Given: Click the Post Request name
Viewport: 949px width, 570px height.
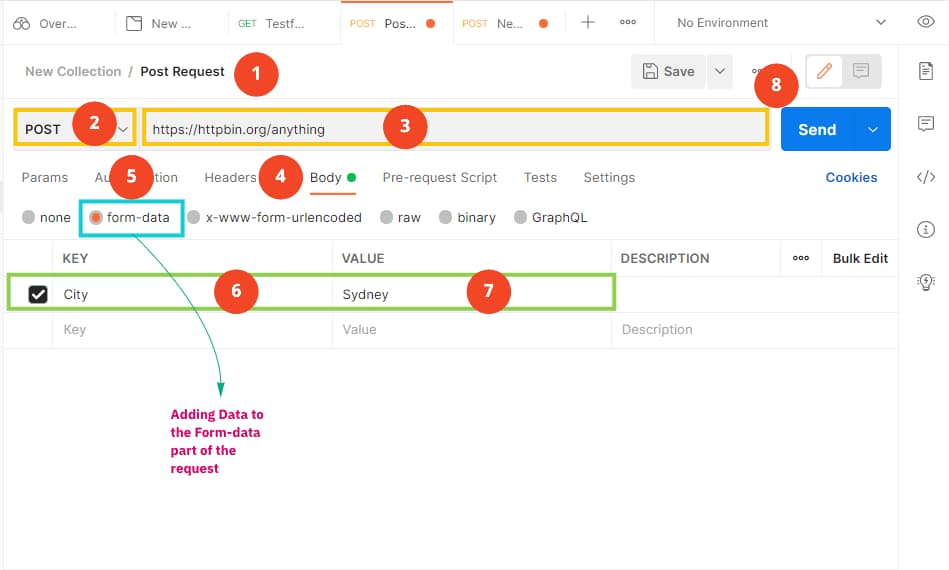Looking at the screenshot, I should point(182,71).
